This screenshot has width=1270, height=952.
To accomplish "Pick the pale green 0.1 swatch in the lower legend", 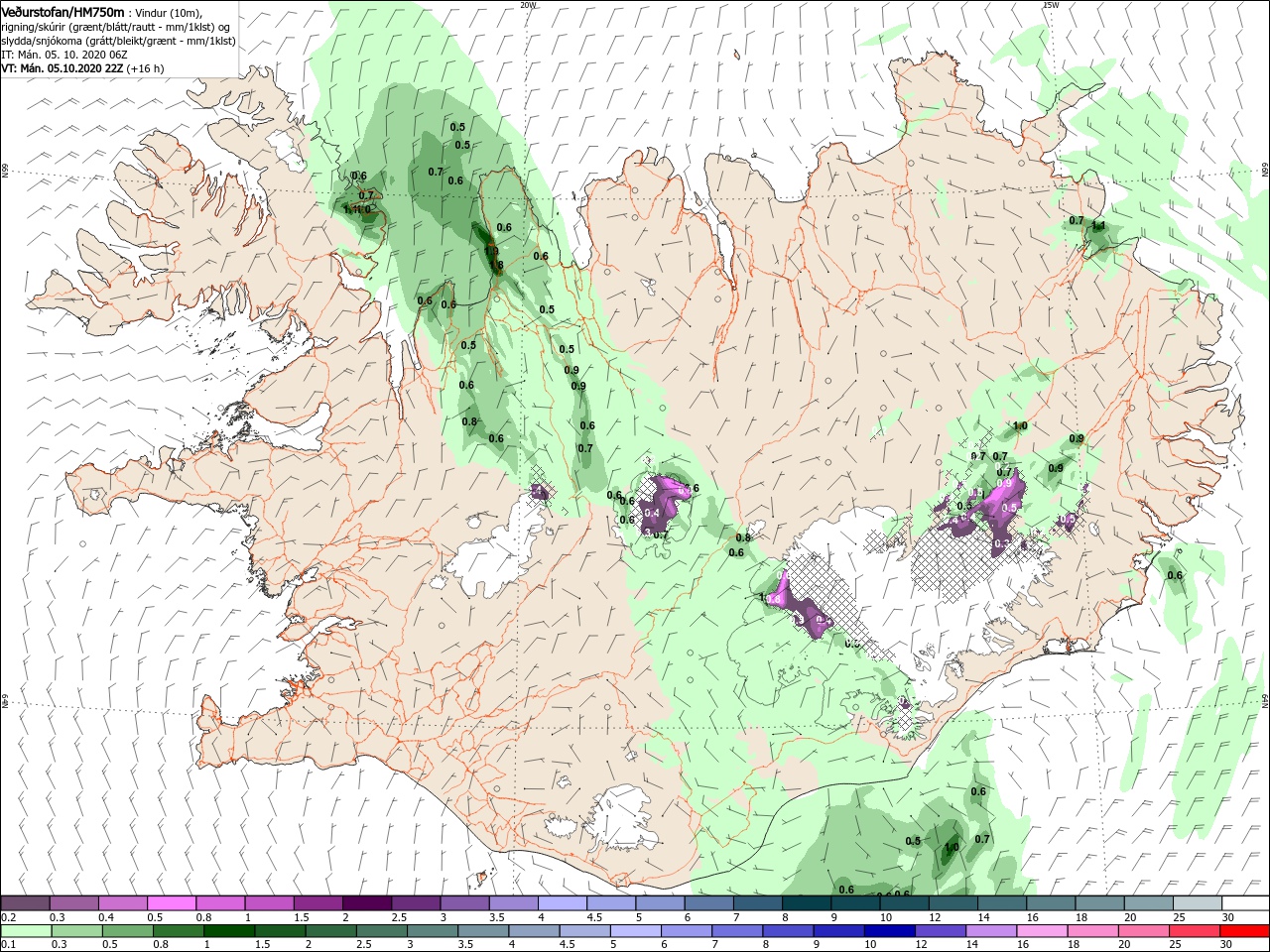I will point(26,932).
